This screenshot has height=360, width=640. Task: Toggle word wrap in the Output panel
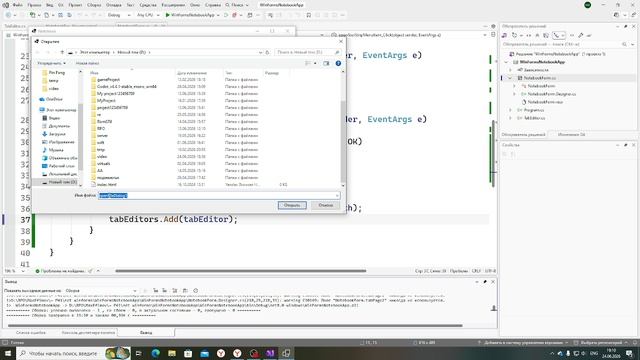coord(185,291)
